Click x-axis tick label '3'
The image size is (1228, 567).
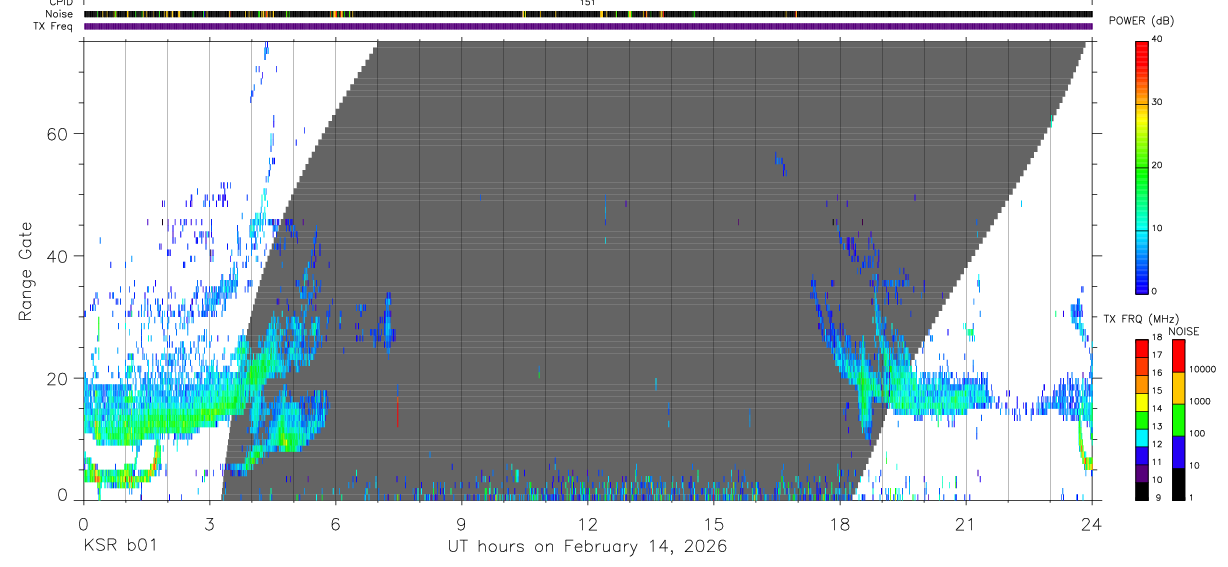[209, 523]
